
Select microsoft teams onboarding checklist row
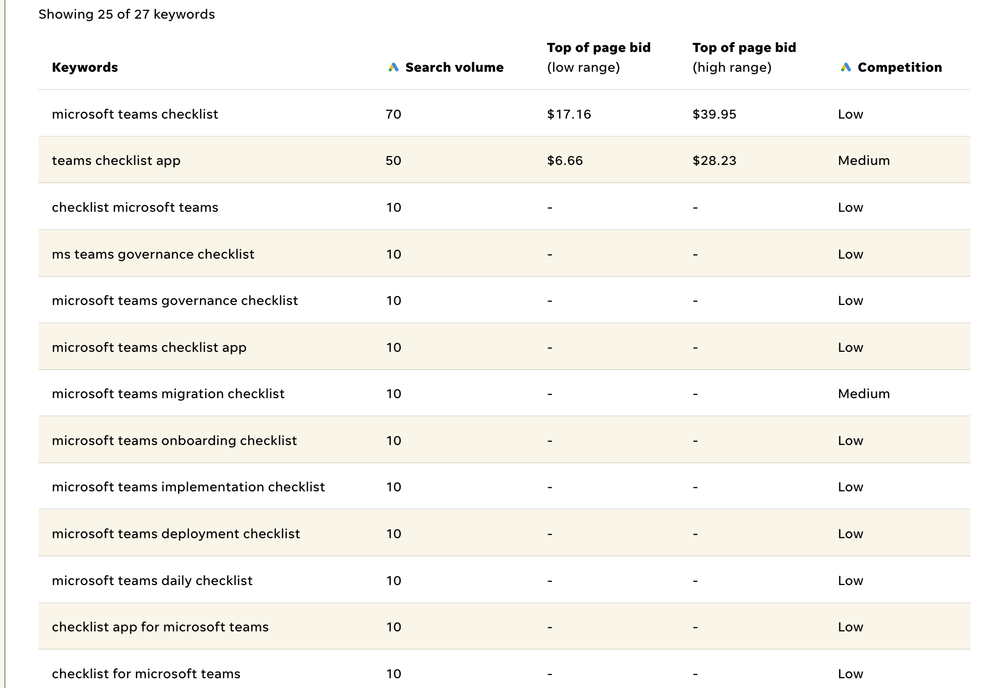(x=504, y=440)
